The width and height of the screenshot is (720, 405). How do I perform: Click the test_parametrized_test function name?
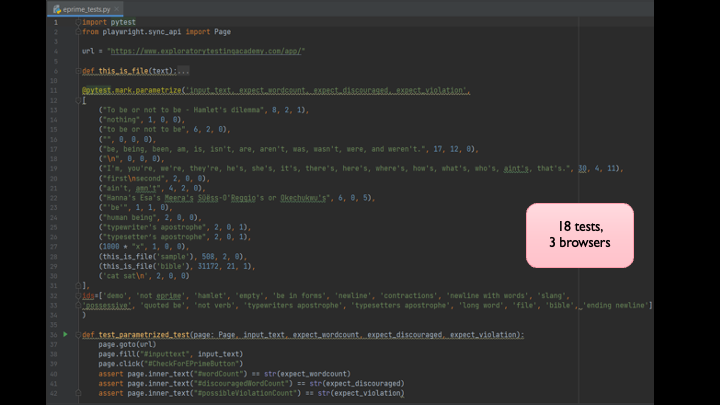click(x=144, y=335)
